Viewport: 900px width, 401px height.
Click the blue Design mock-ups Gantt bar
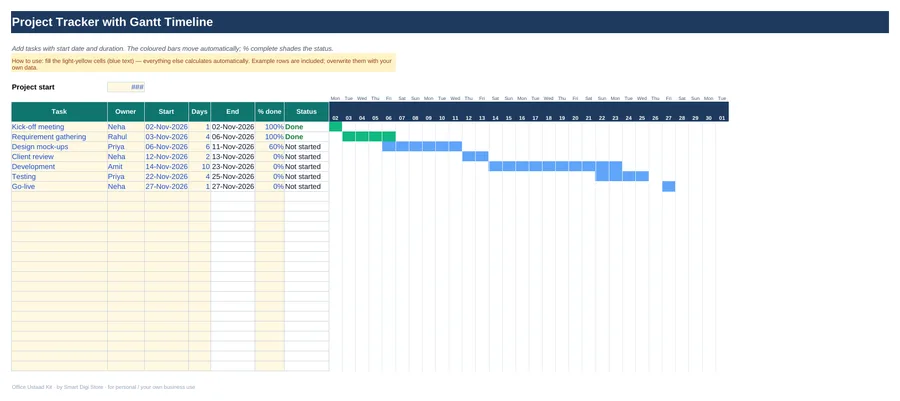(422, 146)
